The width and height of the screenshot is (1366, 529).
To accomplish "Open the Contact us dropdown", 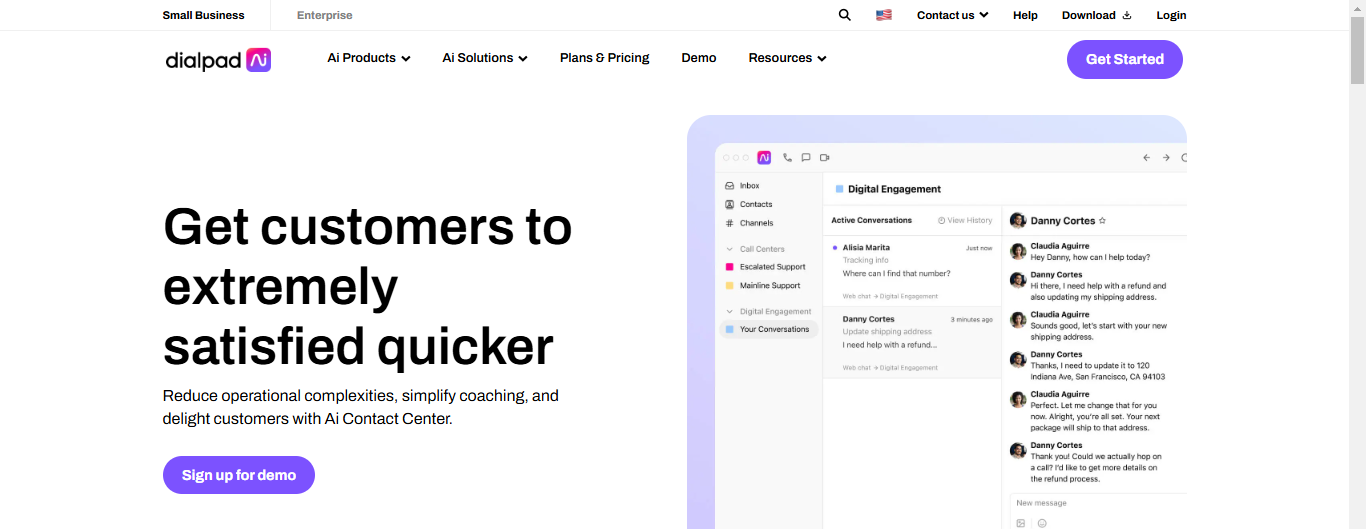I will tap(953, 15).
